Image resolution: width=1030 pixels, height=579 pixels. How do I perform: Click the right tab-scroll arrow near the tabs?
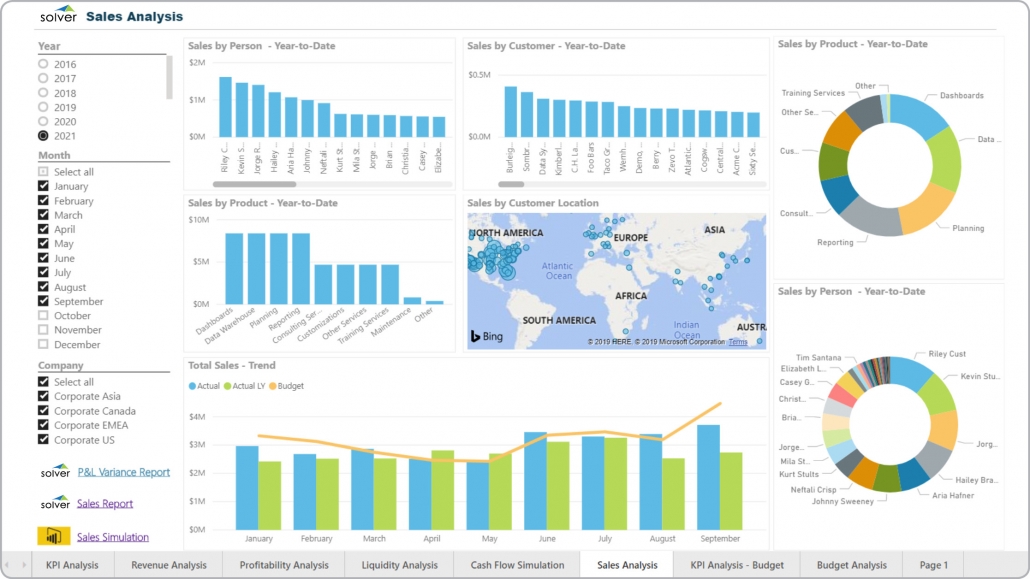coord(24,564)
